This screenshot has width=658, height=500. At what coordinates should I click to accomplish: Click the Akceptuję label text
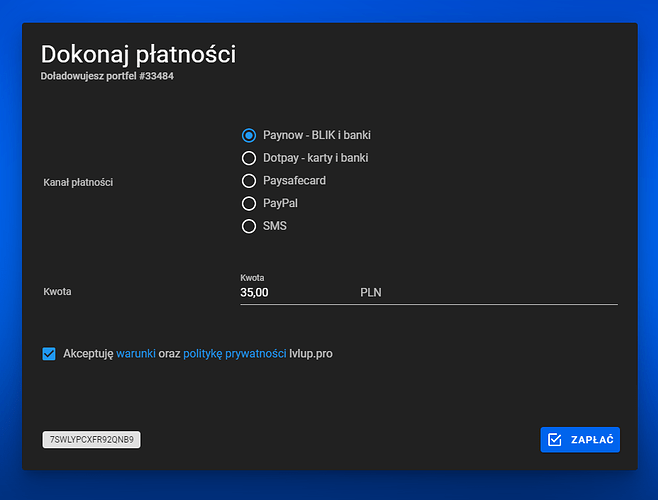pyautogui.click(x=88, y=354)
